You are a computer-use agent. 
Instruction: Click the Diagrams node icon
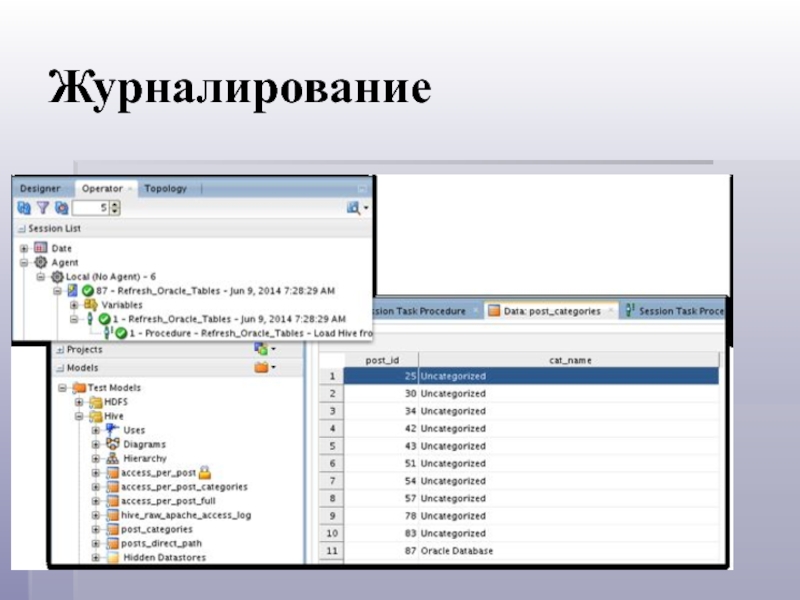click(x=112, y=444)
